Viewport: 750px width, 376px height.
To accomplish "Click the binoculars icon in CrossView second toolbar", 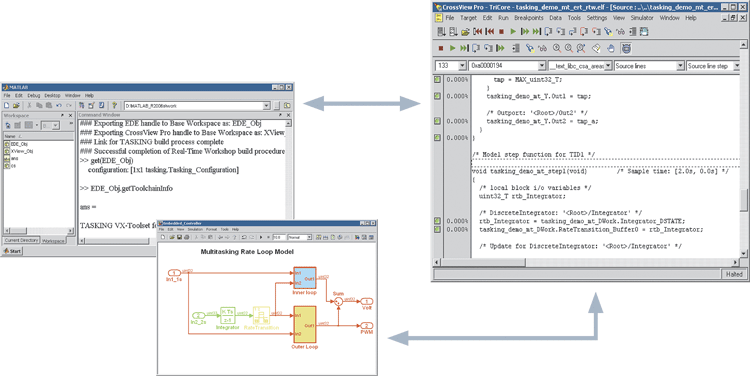I will click(x=542, y=48).
